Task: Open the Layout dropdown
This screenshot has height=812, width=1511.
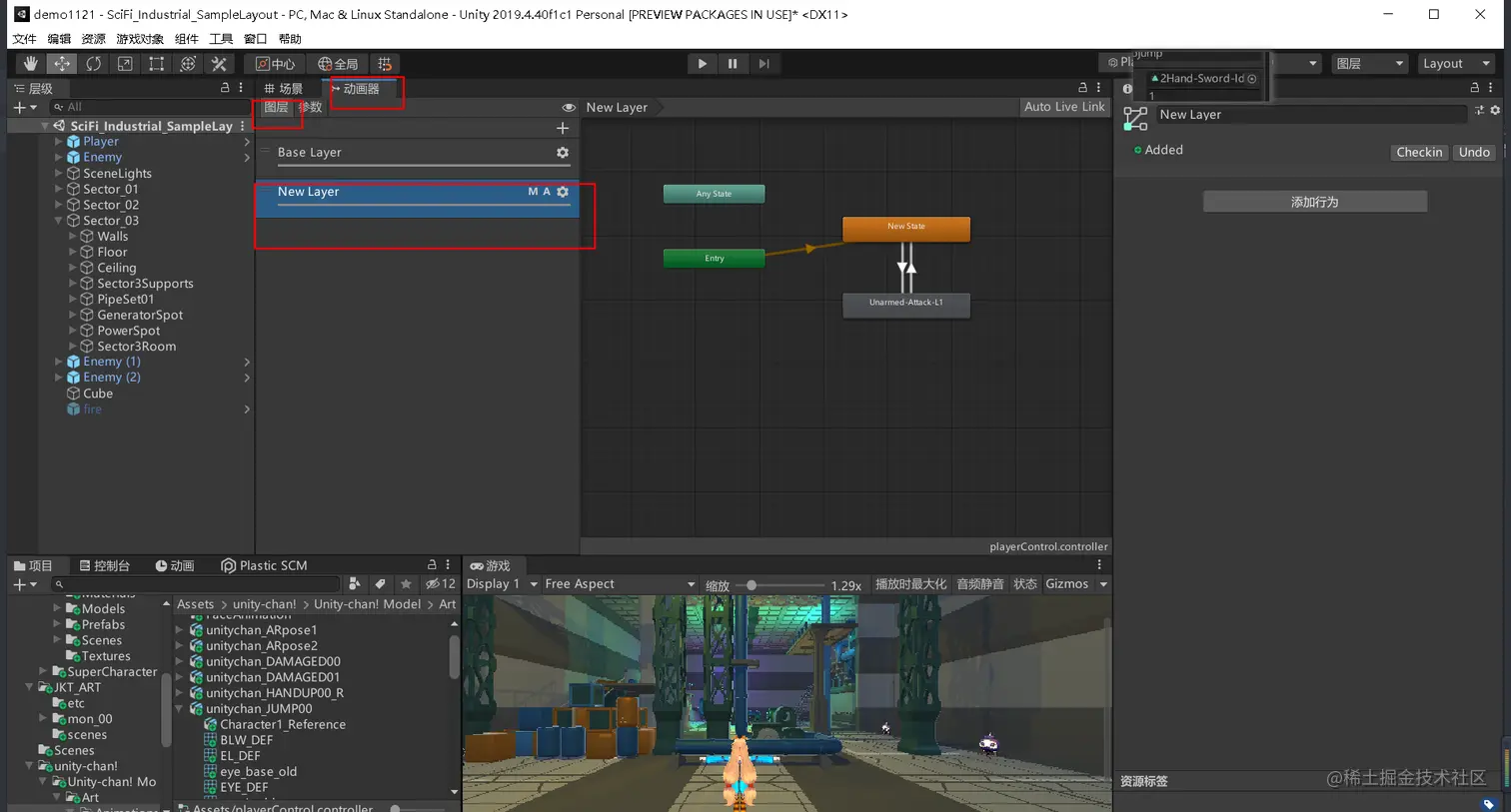Action: coord(1456,64)
